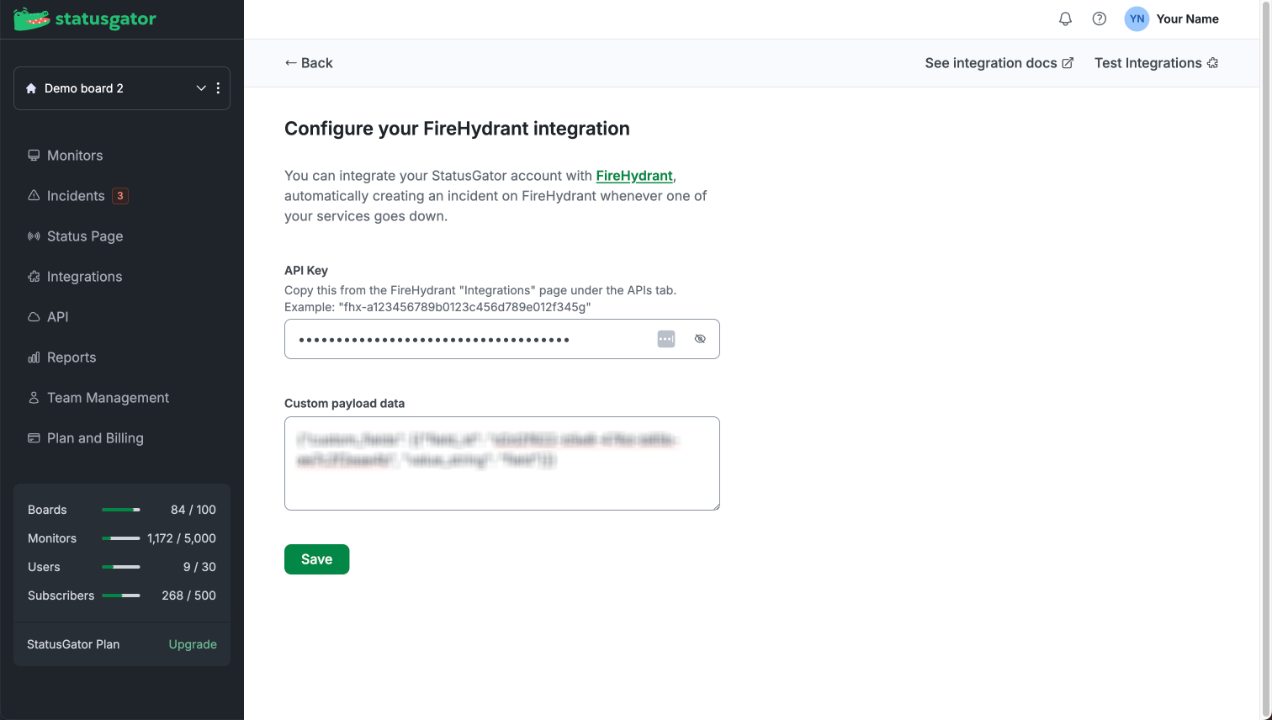Viewport: 1272px width, 720px height.
Task: Click the puzzle icon beside Test Integrations
Action: click(1212, 63)
